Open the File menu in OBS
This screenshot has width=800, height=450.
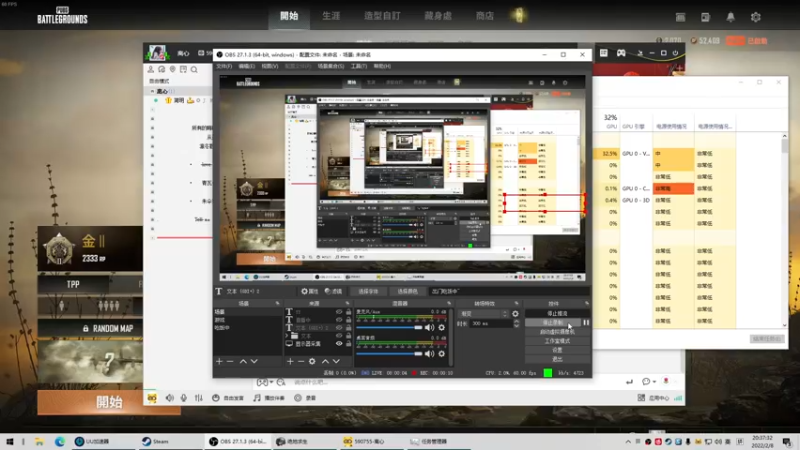(x=223, y=66)
